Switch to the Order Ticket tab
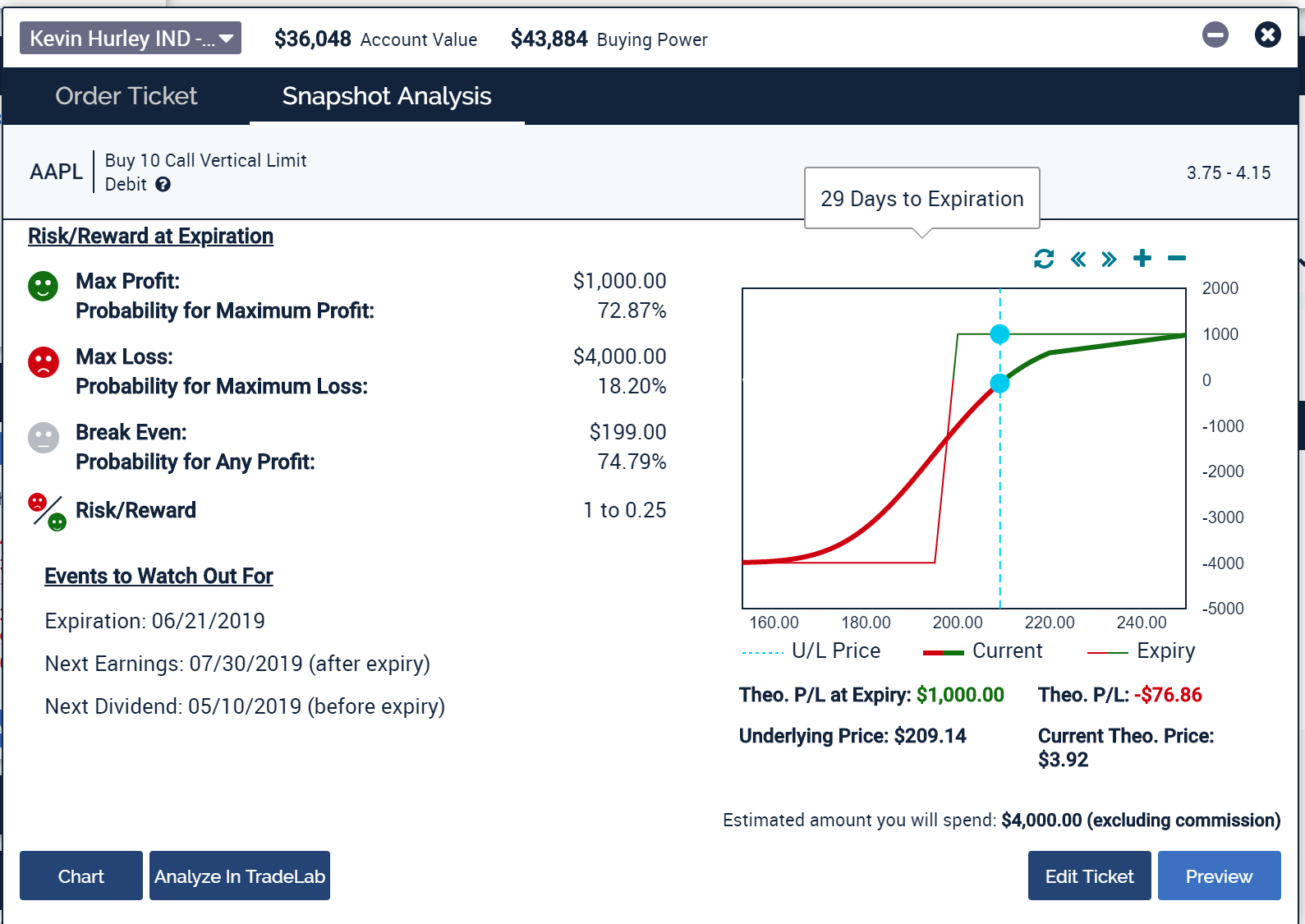This screenshot has width=1305, height=924. pos(126,96)
